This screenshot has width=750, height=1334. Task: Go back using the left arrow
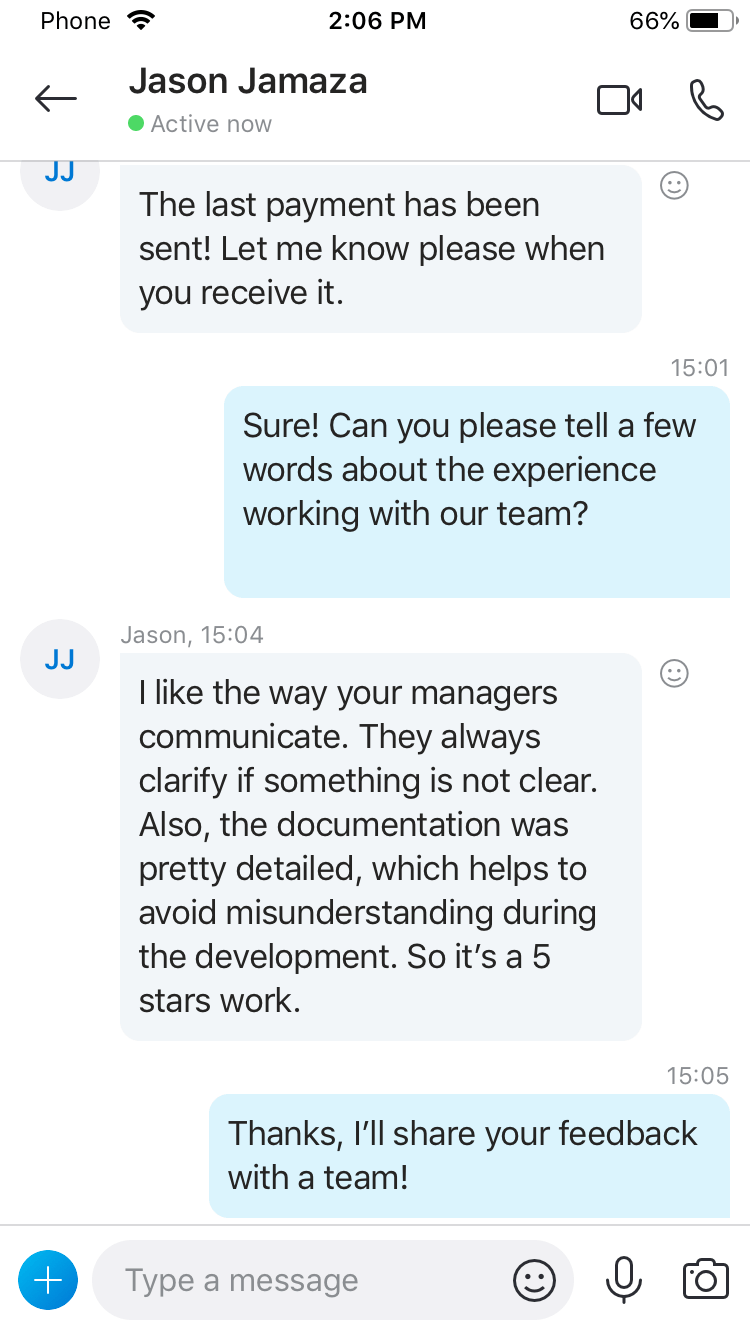[55, 98]
